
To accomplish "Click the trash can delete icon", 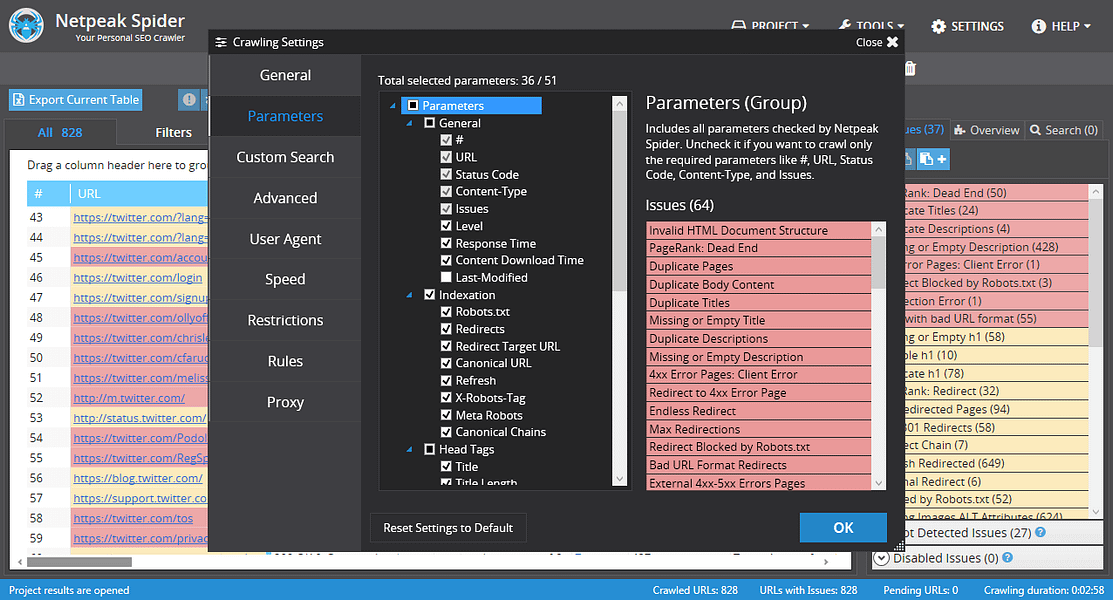I will [910, 69].
